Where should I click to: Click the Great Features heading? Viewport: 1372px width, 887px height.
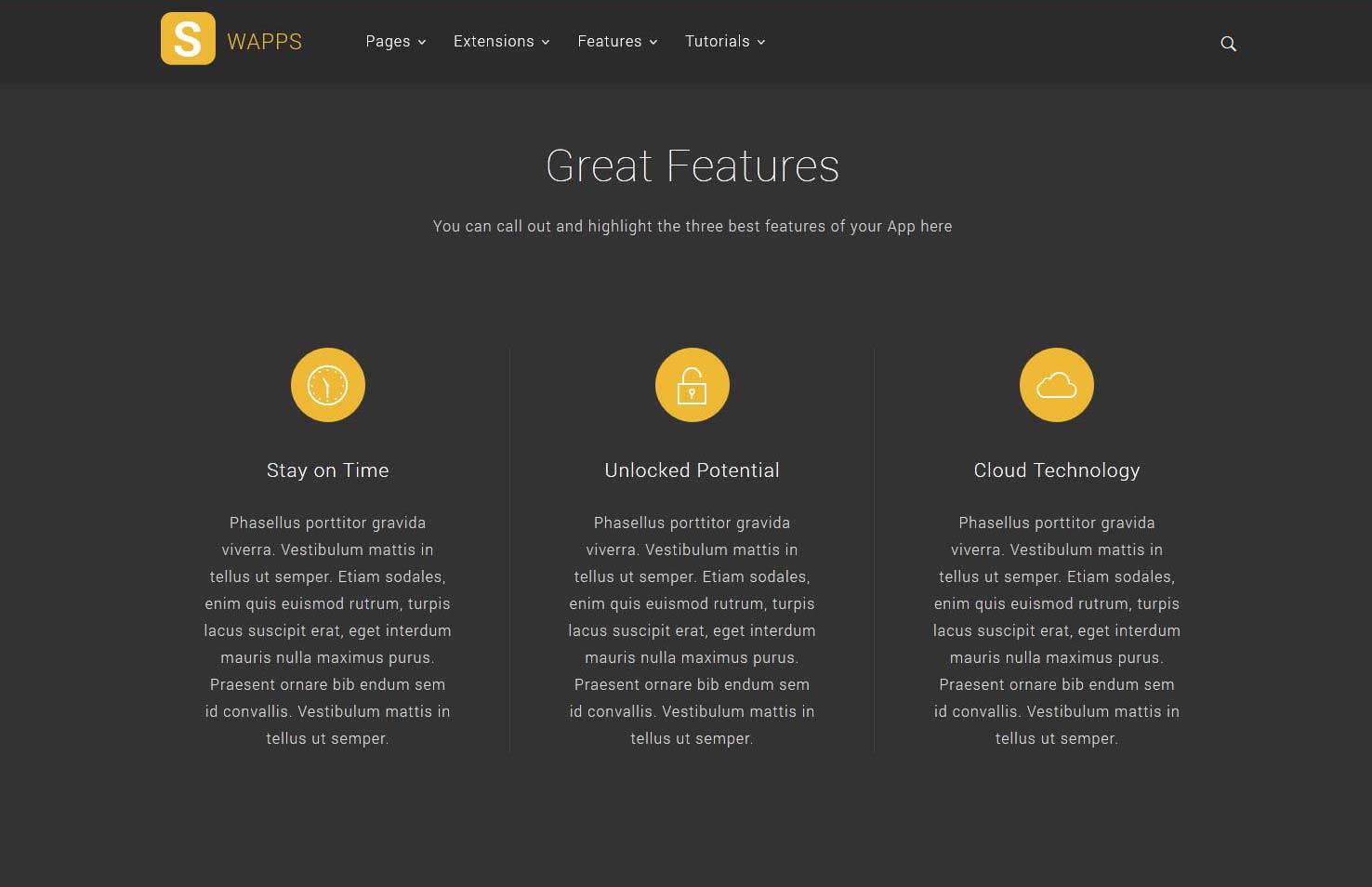(x=693, y=166)
